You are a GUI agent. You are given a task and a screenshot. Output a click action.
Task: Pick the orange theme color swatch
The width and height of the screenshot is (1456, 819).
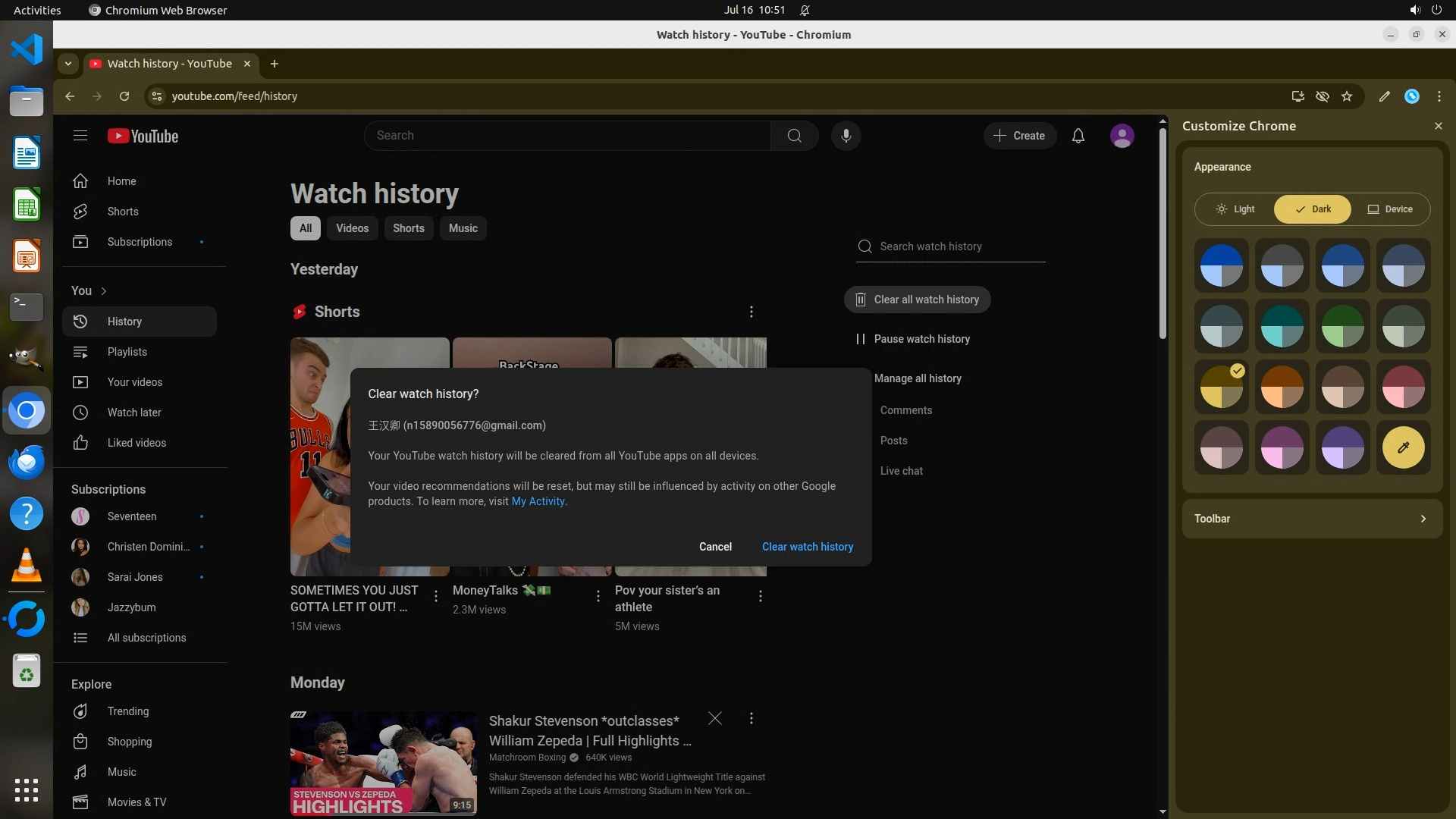coord(1282,387)
